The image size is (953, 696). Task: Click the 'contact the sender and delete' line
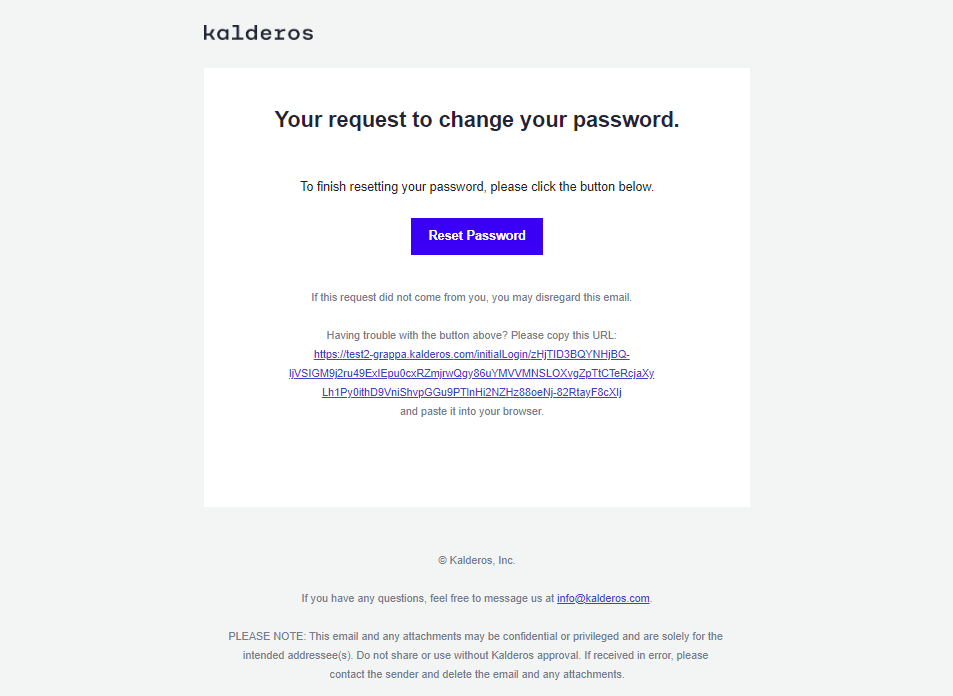476,674
